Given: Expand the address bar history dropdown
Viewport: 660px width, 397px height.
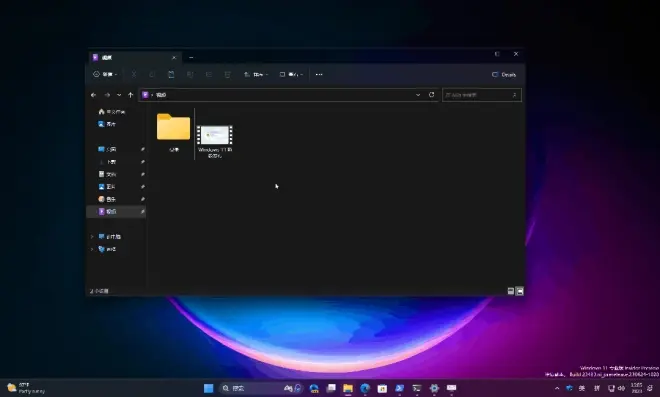Looking at the screenshot, I should tap(418, 95).
